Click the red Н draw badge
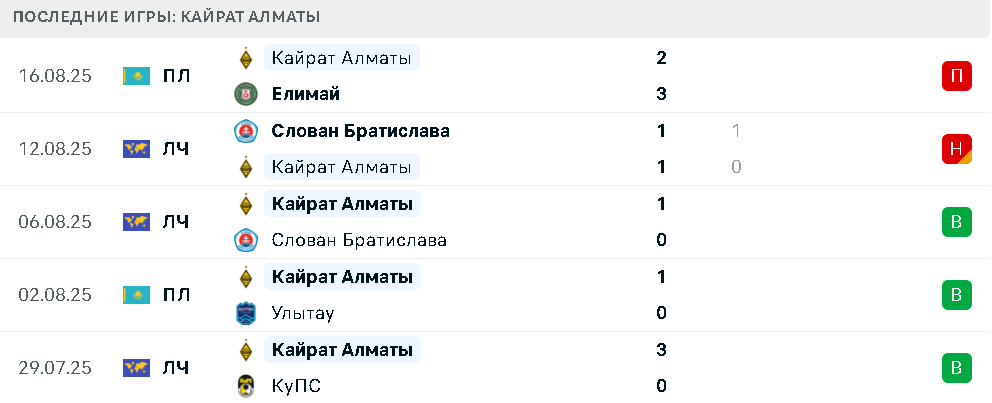The image size is (992, 403). (x=956, y=149)
